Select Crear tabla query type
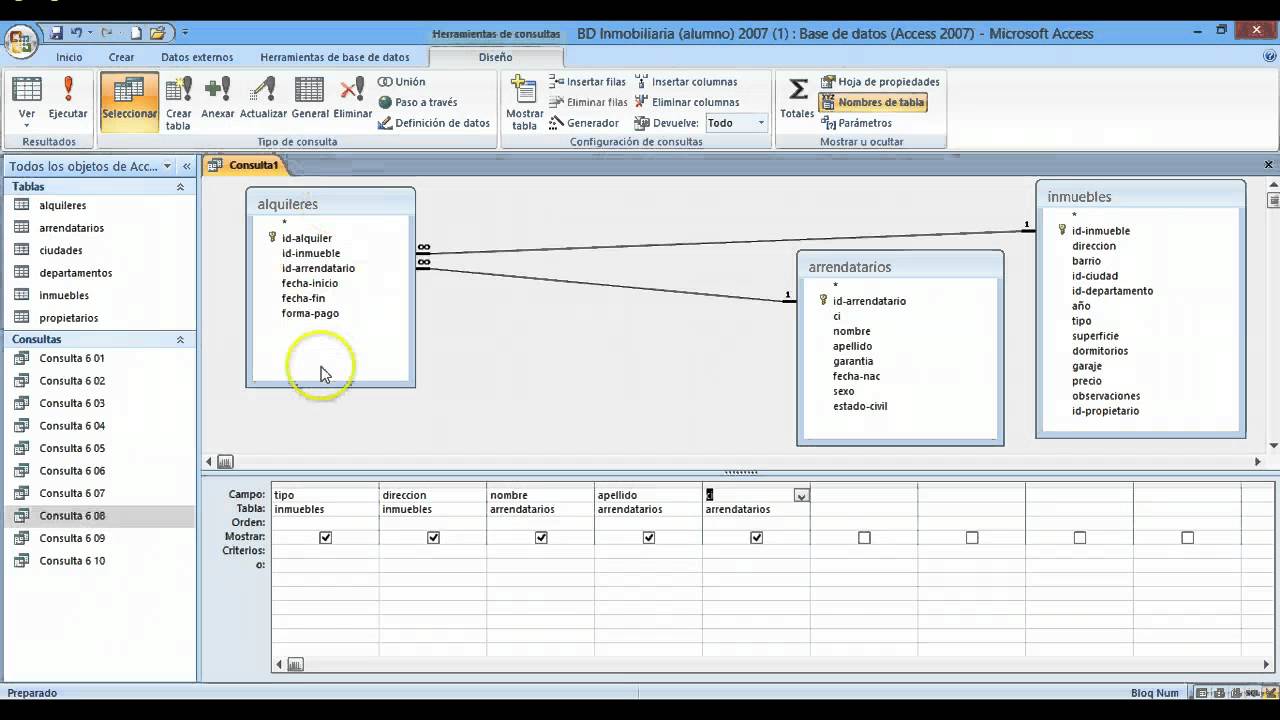Screen dimensions: 1280x720 pos(178,104)
